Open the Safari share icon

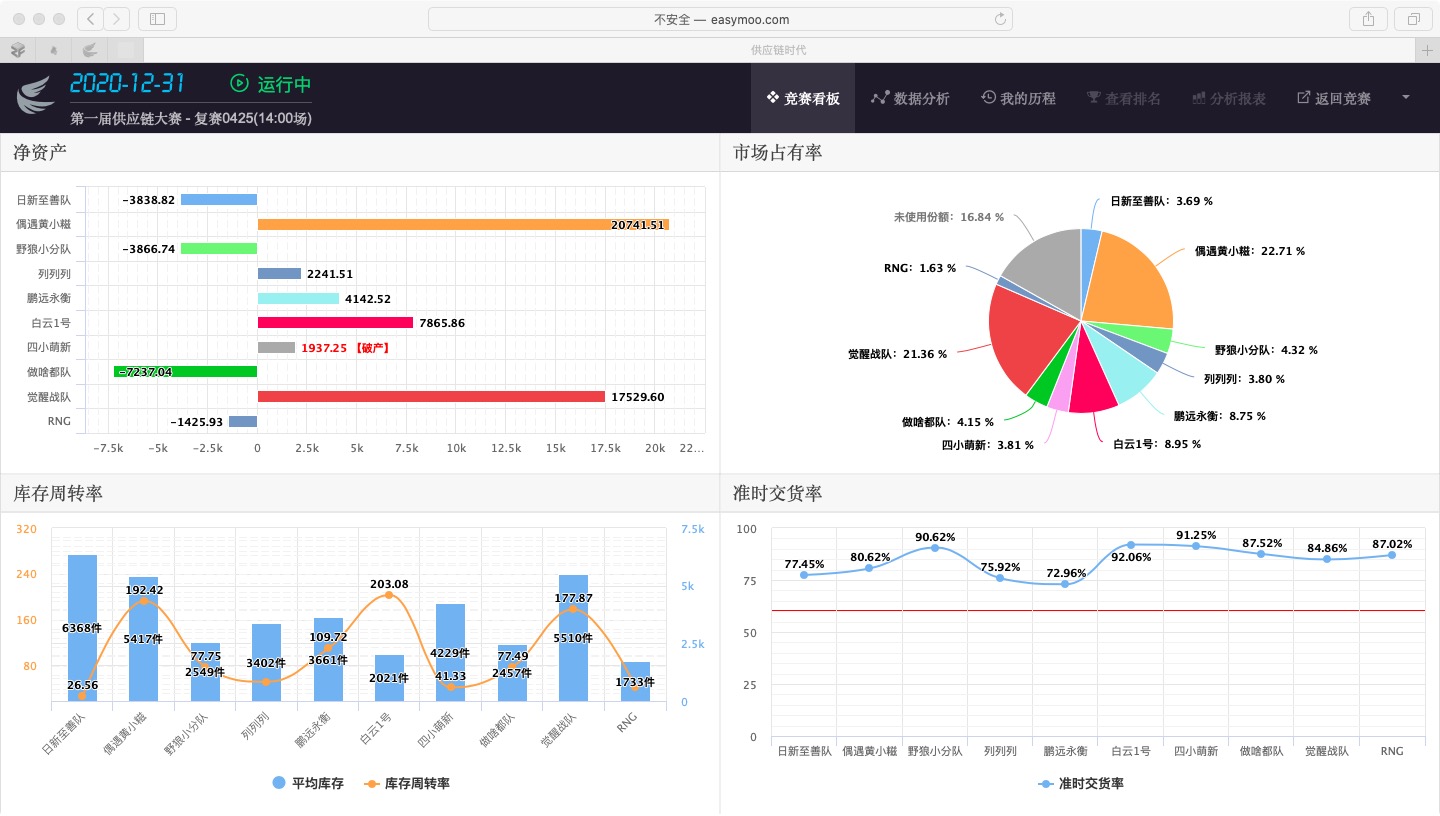coord(1367,19)
